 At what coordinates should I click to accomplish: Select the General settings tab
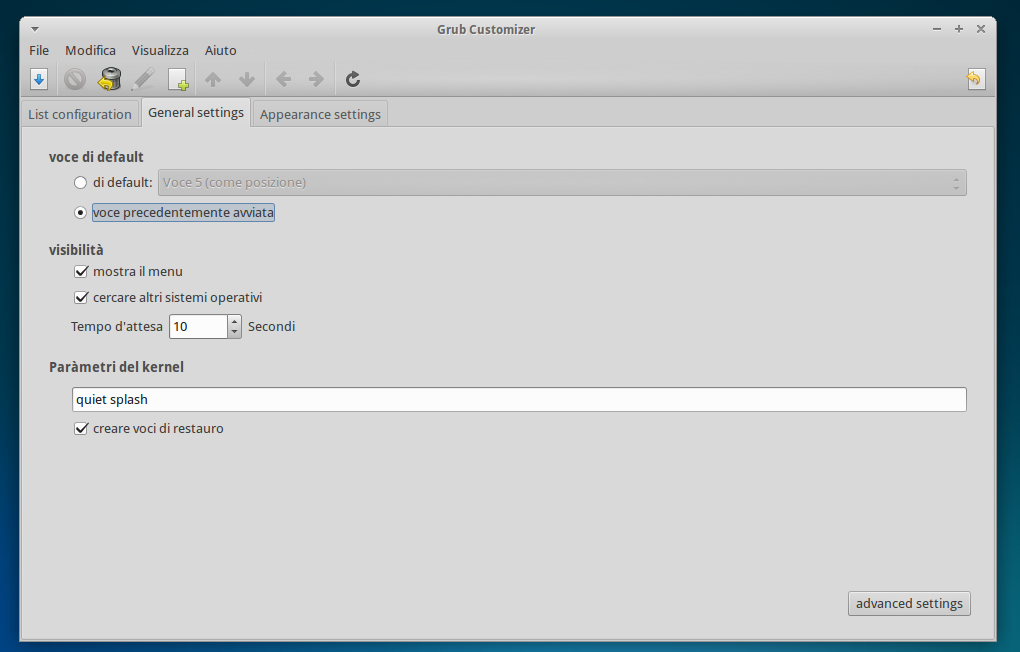point(196,113)
